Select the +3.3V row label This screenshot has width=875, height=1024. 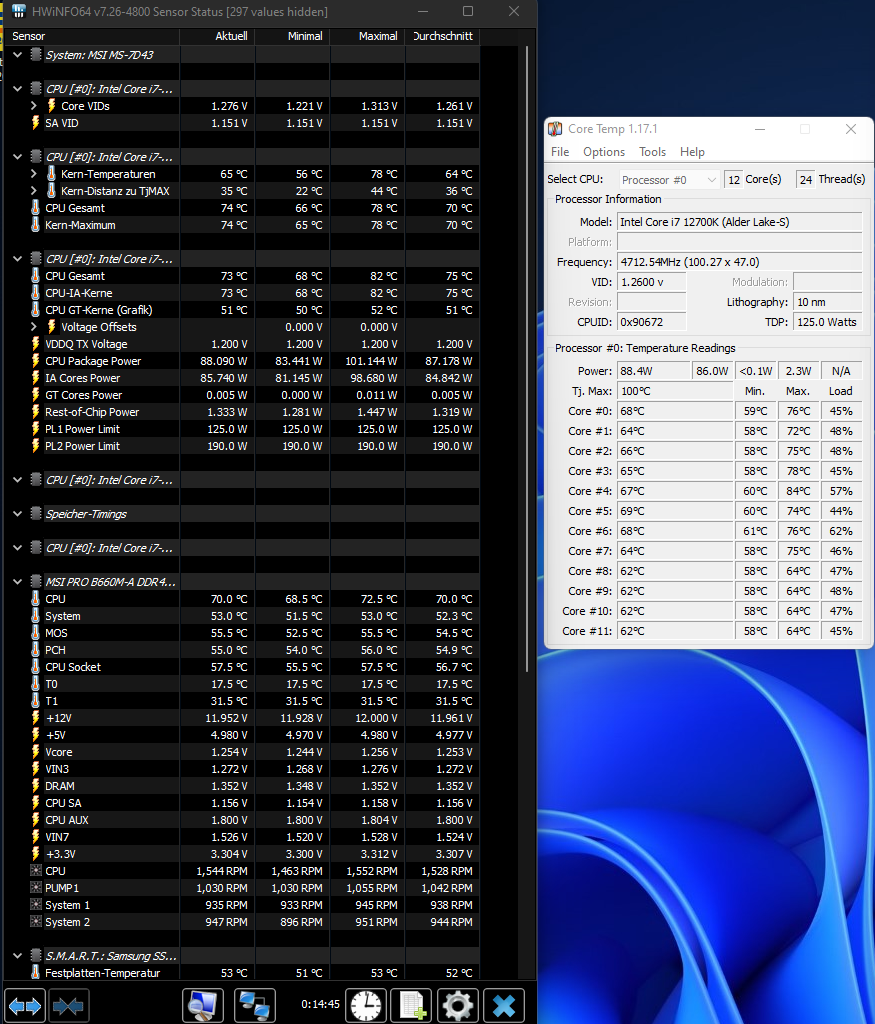point(61,854)
